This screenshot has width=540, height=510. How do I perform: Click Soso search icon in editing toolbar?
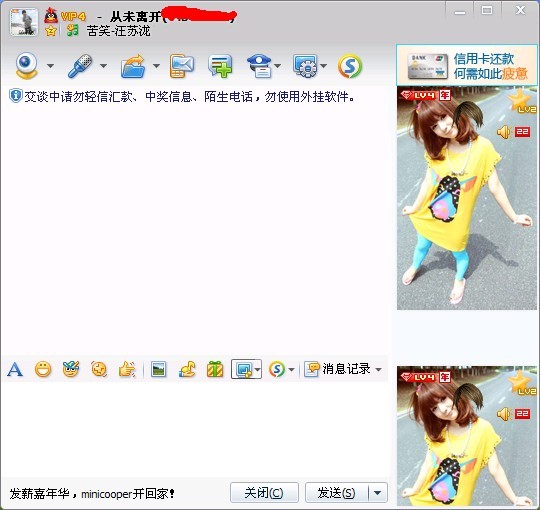(x=277, y=370)
